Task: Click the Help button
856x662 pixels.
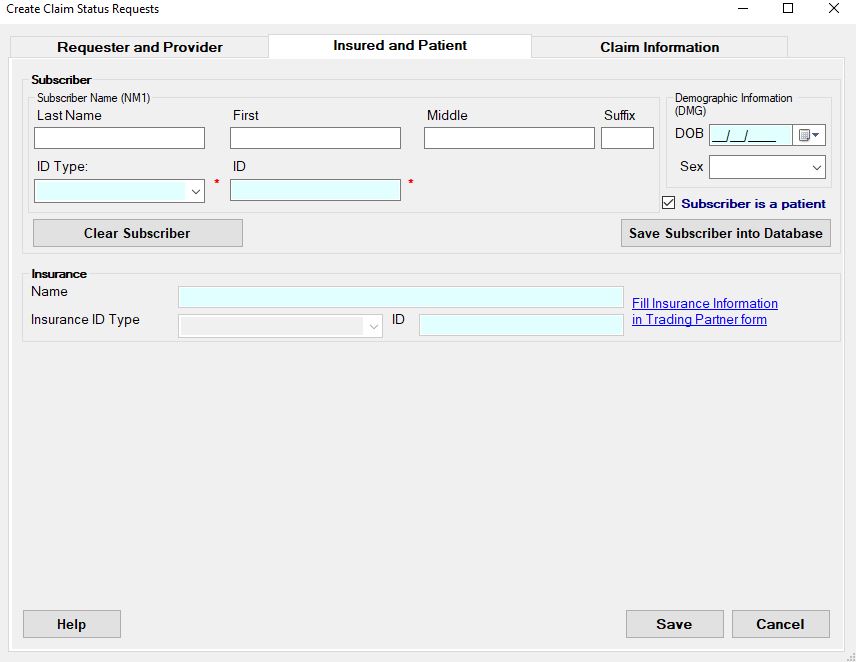Action: [72, 624]
